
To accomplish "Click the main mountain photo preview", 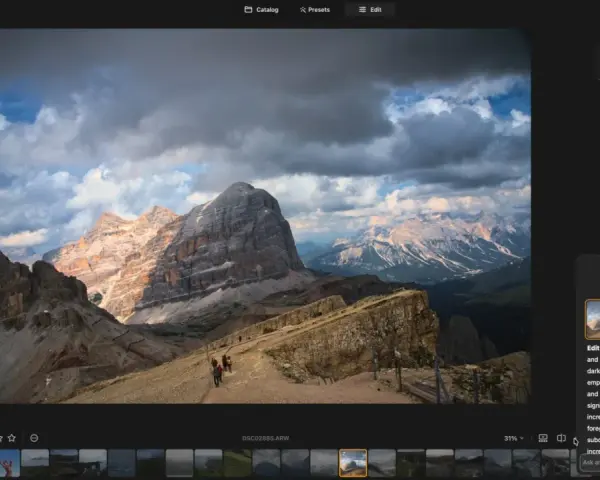I will pyautogui.click(x=265, y=216).
